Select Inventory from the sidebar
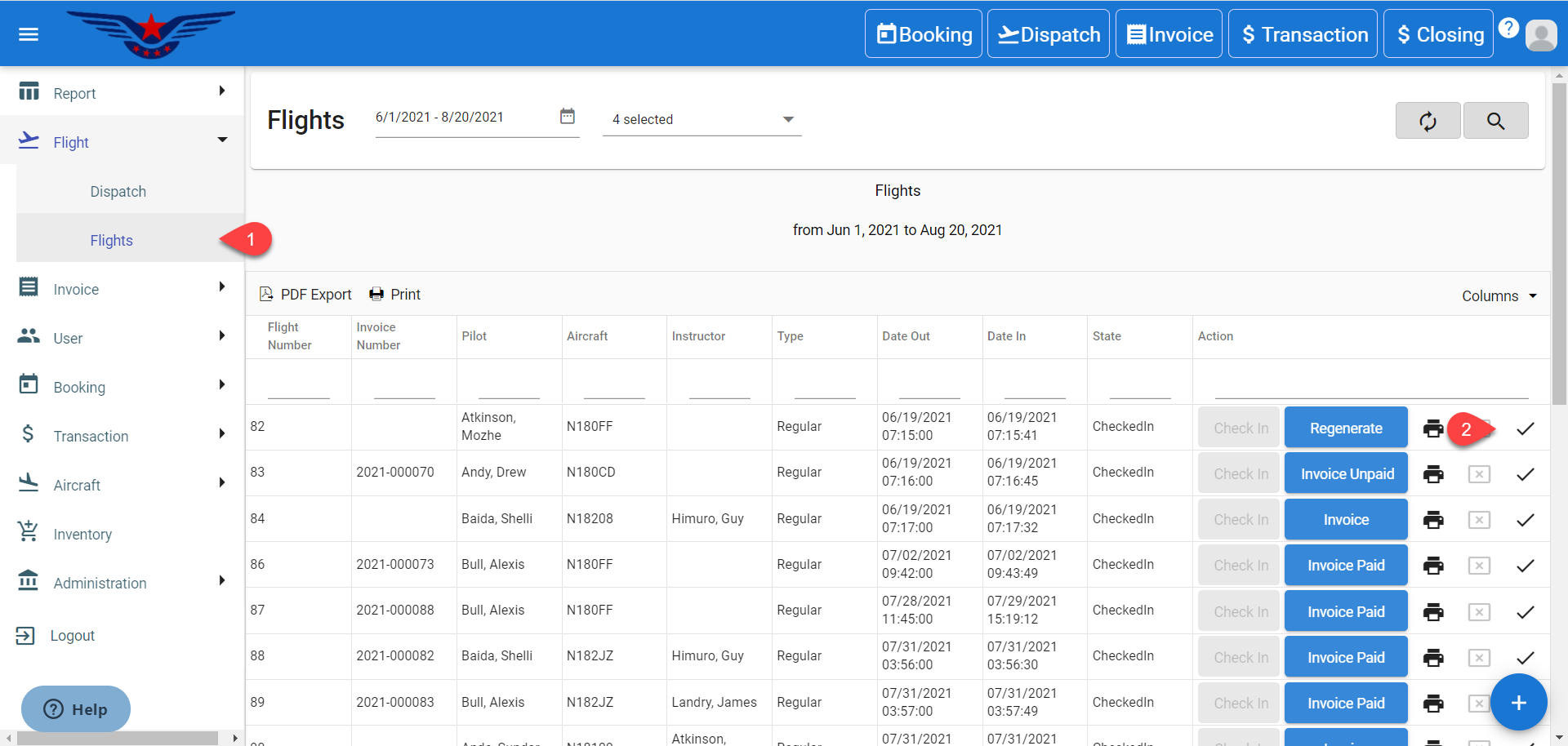The height and width of the screenshot is (746, 1568). [82, 535]
